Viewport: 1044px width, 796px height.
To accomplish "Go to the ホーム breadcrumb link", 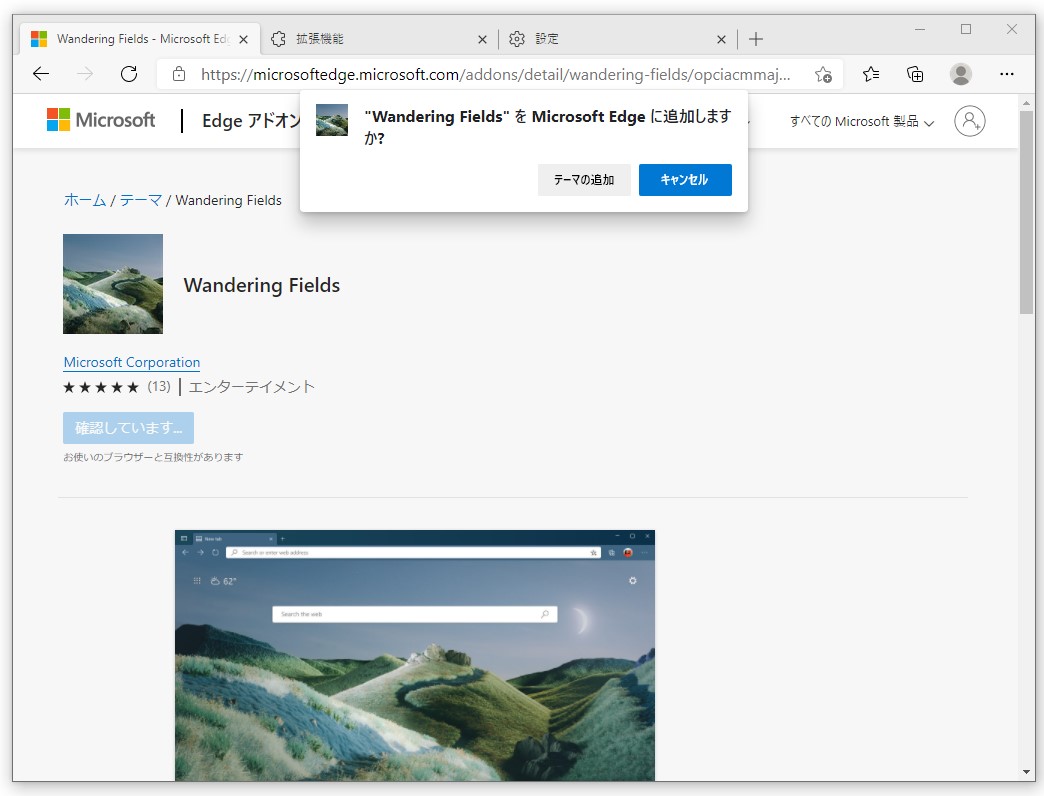I will click(84, 200).
